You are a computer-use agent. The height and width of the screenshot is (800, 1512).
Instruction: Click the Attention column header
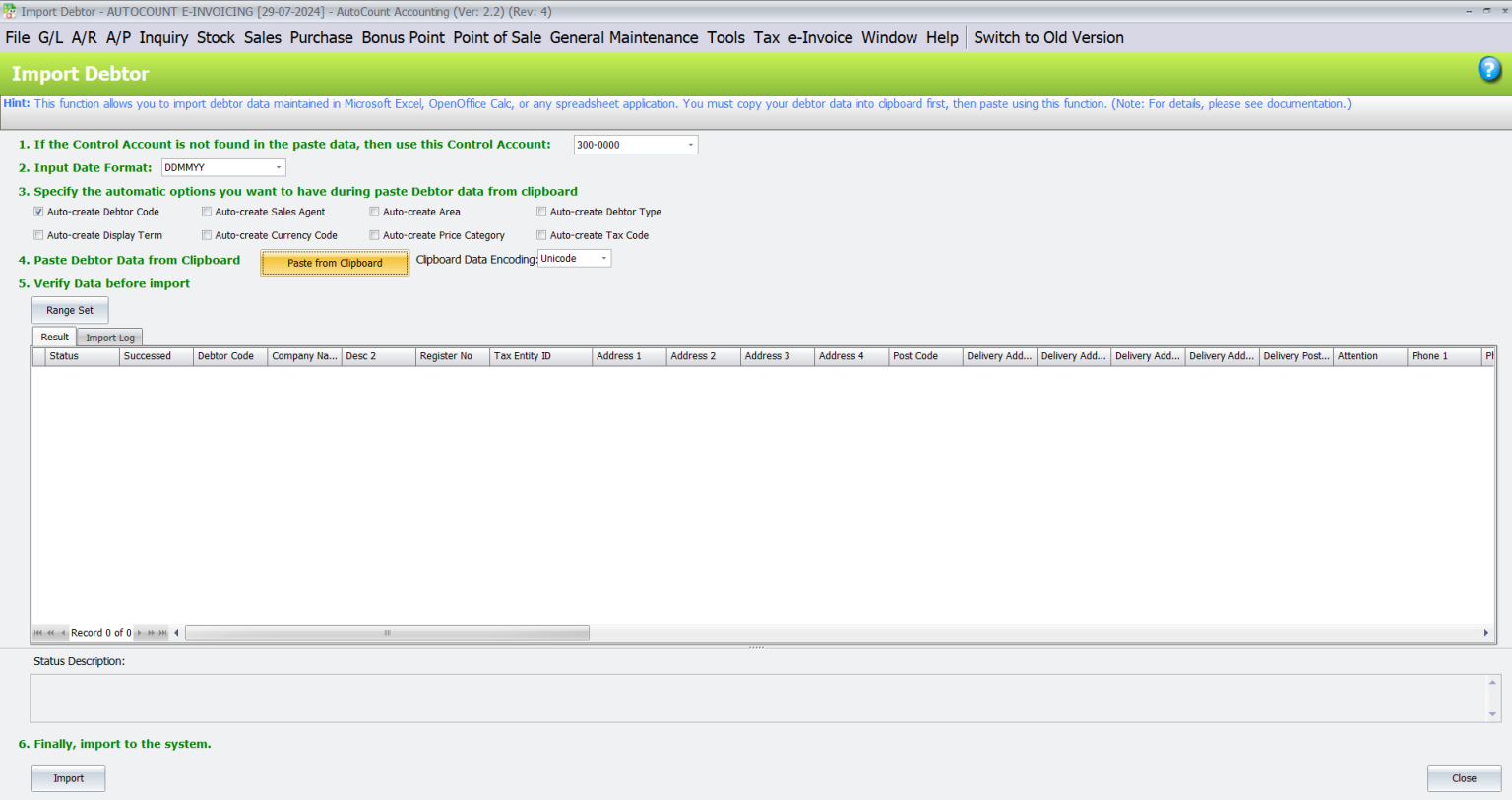(1370, 356)
